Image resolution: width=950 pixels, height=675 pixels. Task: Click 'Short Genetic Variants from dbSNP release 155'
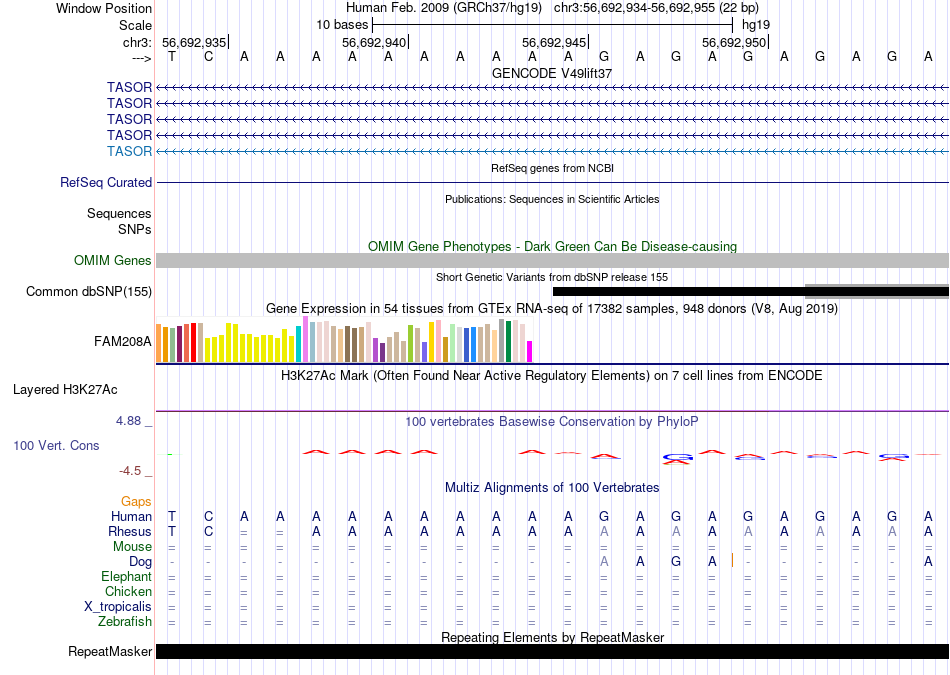coord(552,278)
